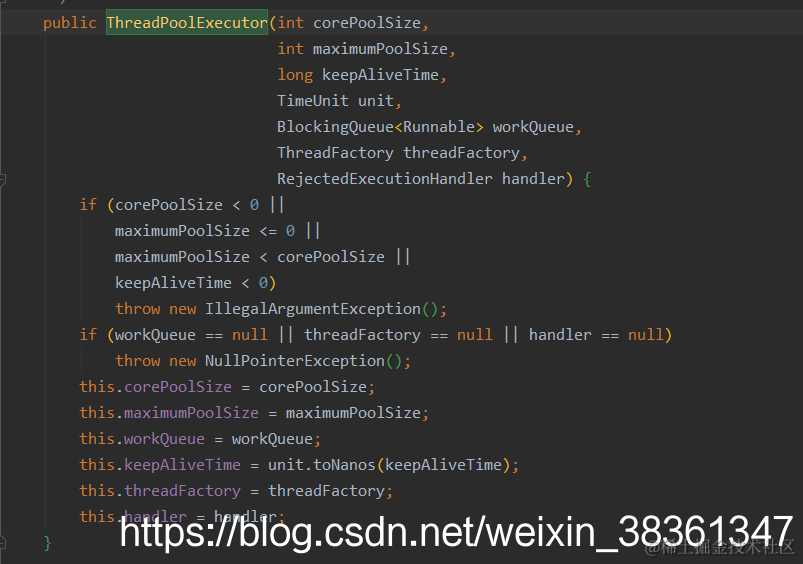The width and height of the screenshot is (803, 564).
Task: Click the NullPointerException class name
Action: pyautogui.click(x=295, y=361)
